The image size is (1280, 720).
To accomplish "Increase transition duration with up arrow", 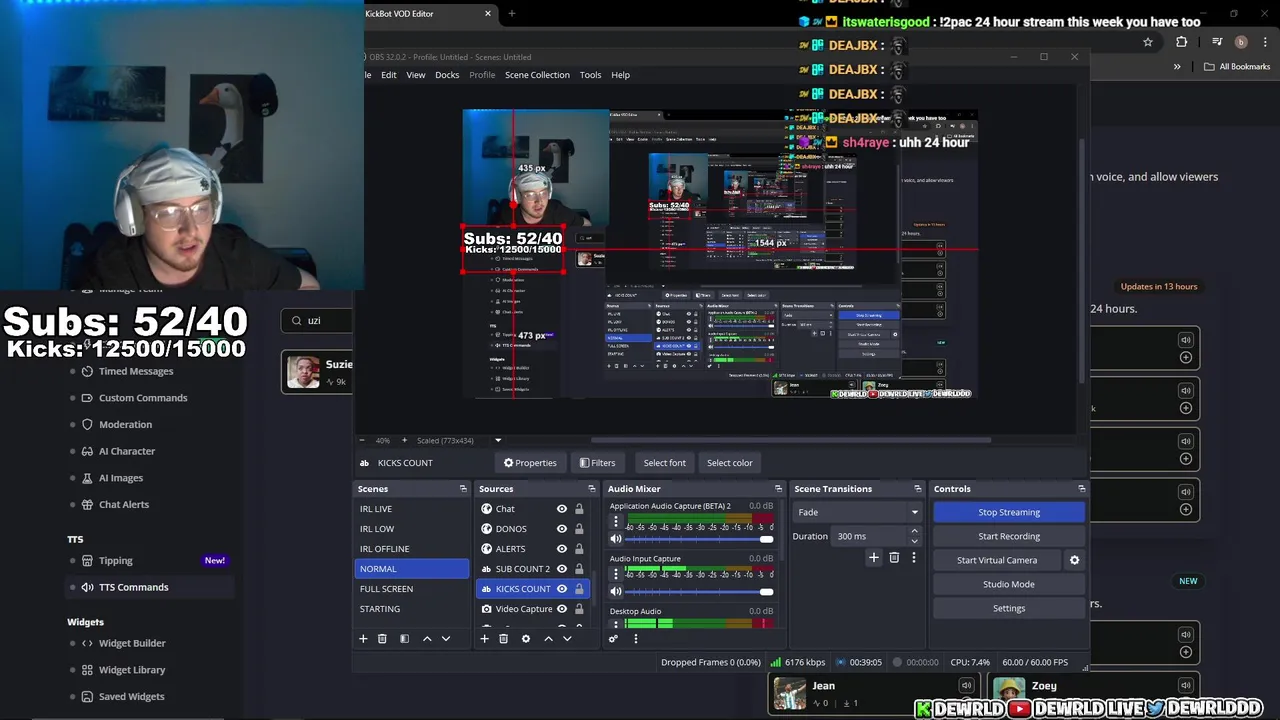I will tap(914, 532).
